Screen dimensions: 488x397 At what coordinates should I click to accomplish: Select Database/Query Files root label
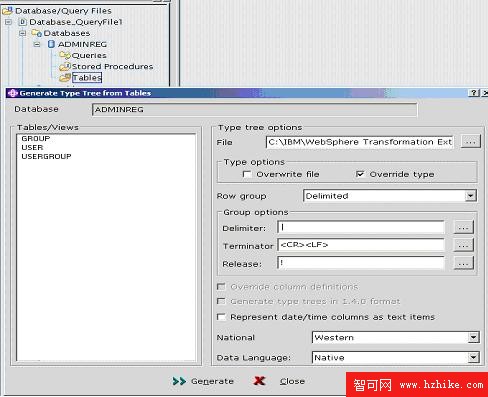63,11
